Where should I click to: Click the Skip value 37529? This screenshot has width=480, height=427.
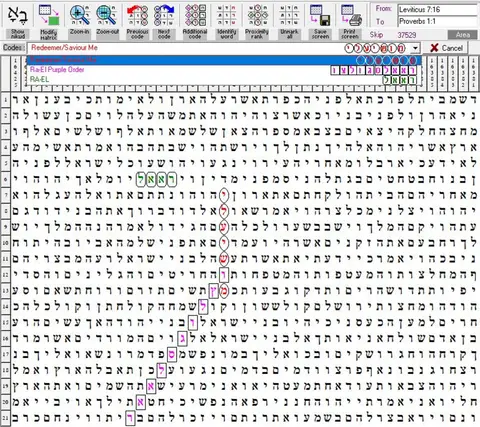pos(407,35)
